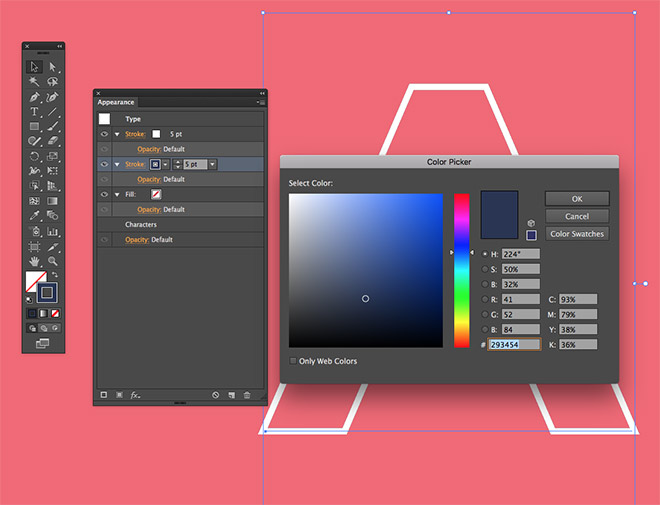Select the Mesh tool
The width and height of the screenshot is (660, 505).
tap(34, 201)
